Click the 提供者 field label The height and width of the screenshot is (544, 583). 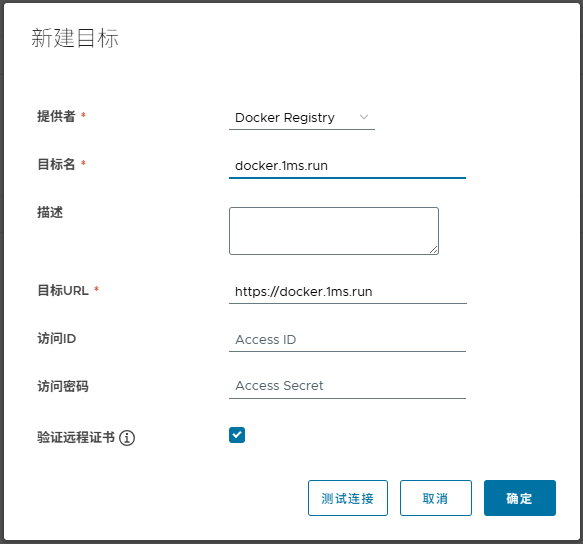(56, 116)
